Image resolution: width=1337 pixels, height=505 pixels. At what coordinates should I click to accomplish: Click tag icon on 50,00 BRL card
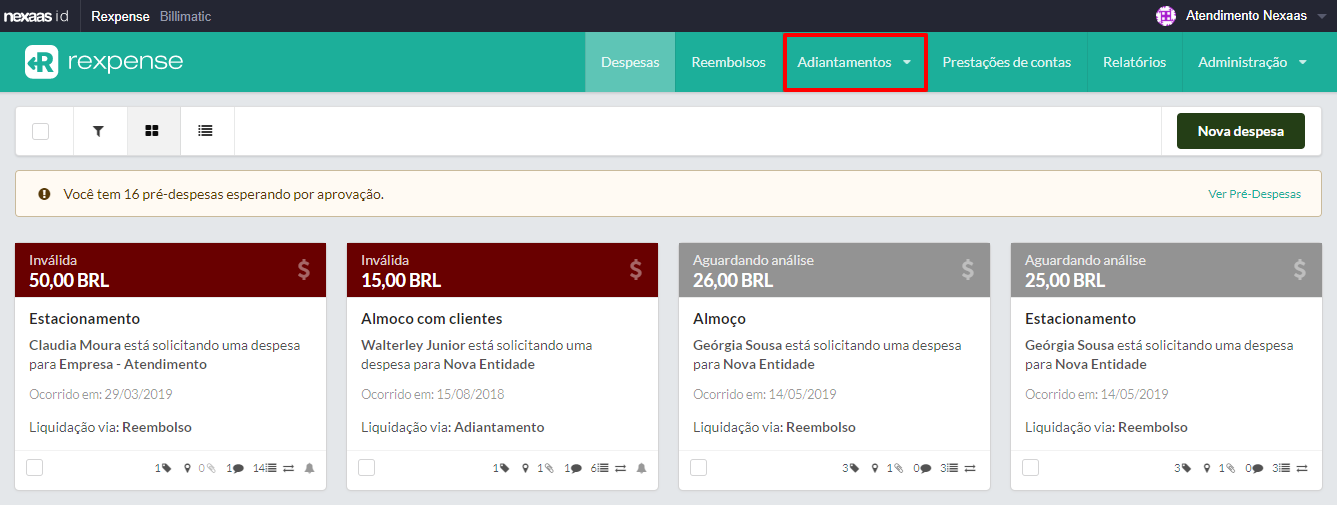point(165,468)
